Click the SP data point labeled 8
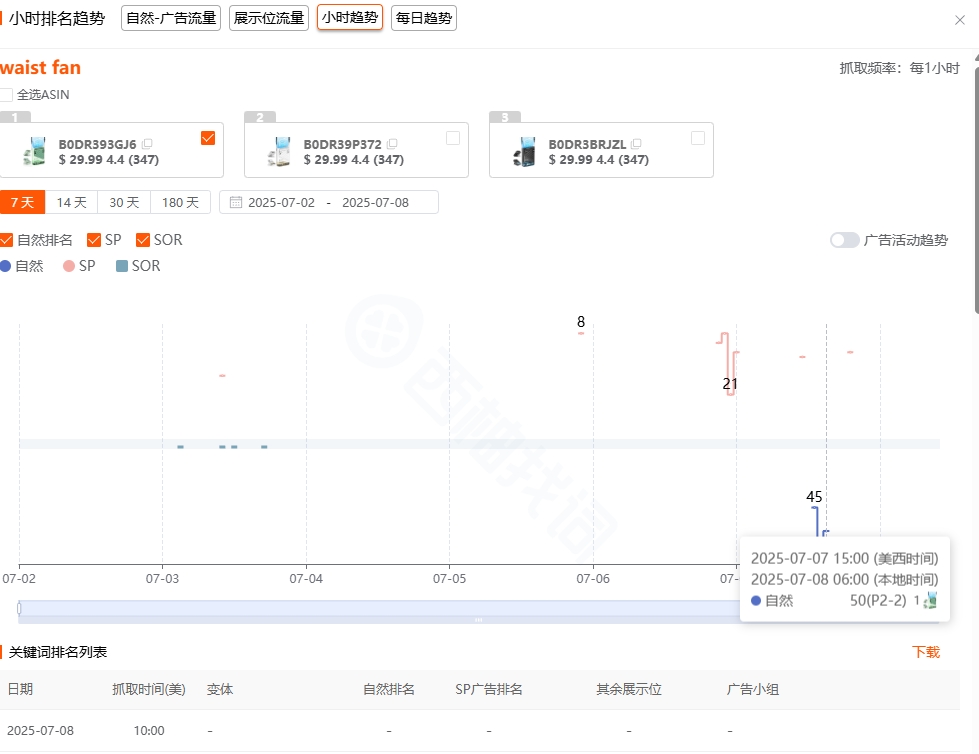The height and width of the screenshot is (754, 979). click(x=581, y=333)
